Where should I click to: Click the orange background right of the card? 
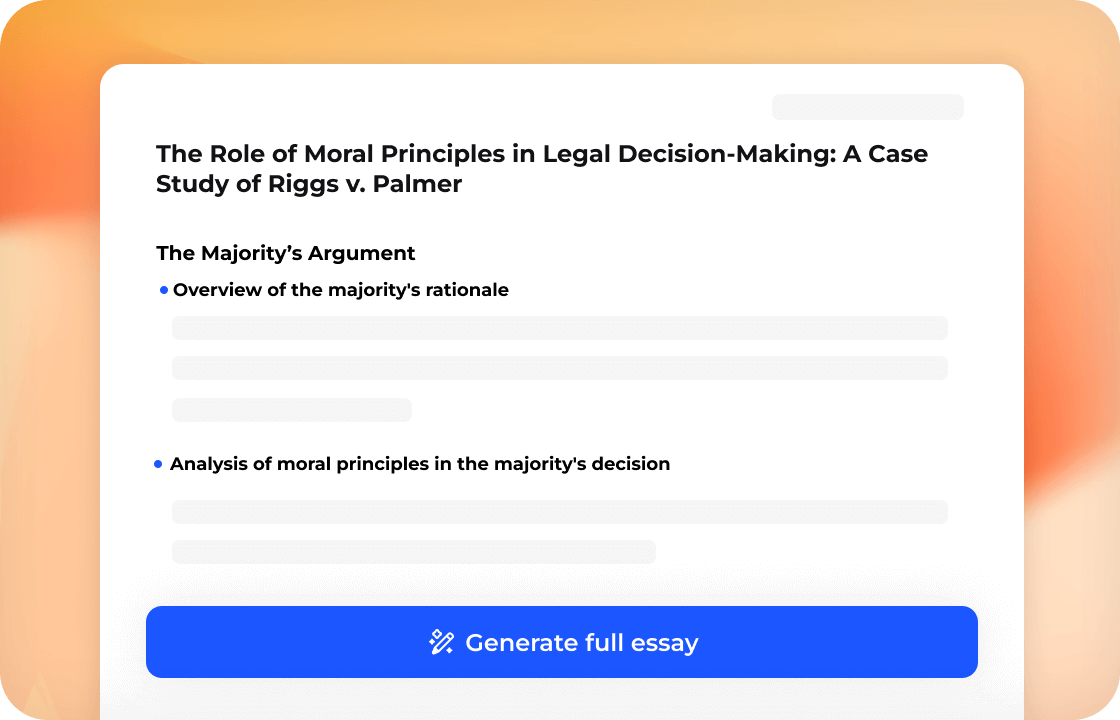tap(1072, 400)
